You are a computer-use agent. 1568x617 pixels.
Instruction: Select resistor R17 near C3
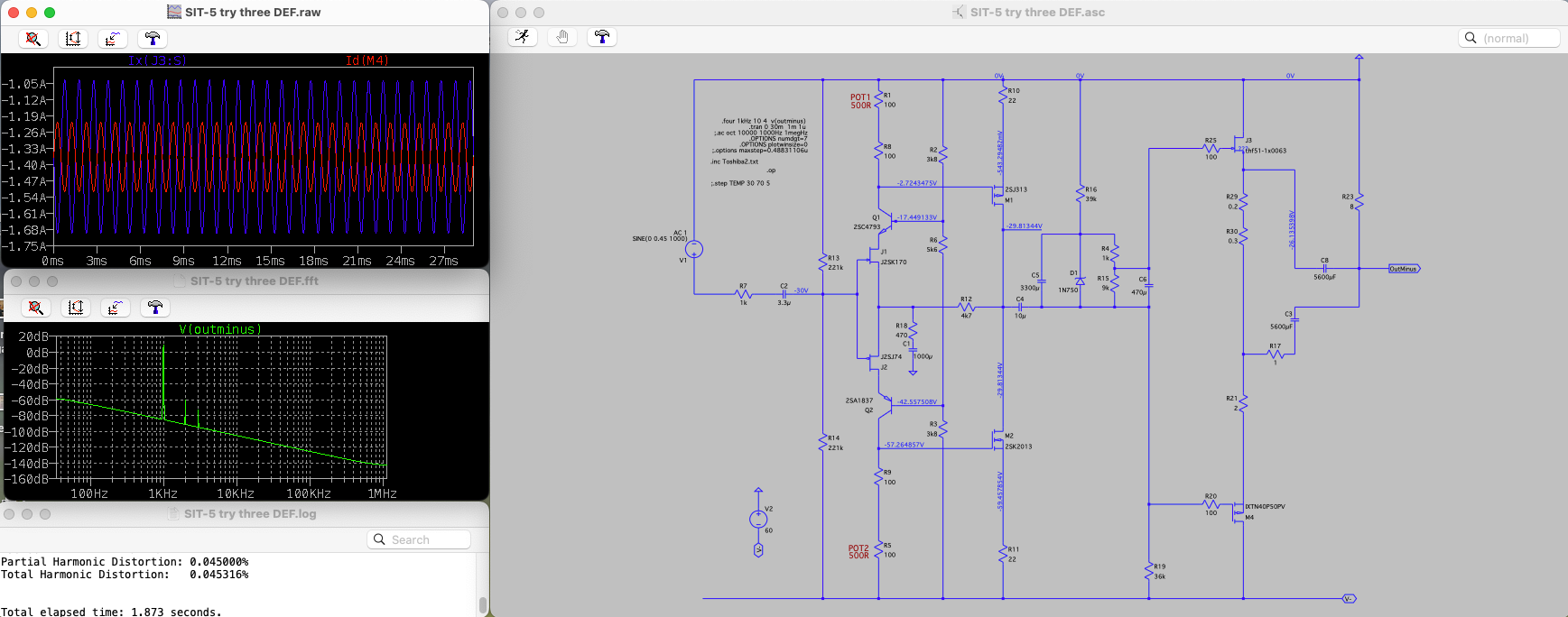pyautogui.click(x=1276, y=353)
